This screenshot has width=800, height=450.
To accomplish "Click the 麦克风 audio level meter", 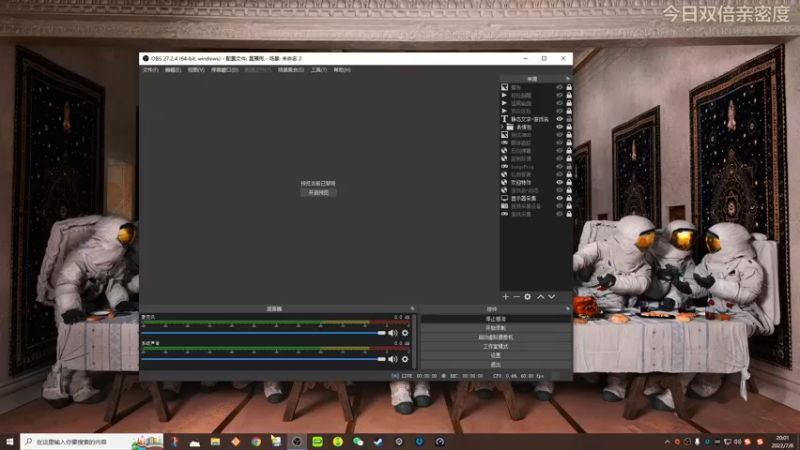I will click(x=276, y=322).
